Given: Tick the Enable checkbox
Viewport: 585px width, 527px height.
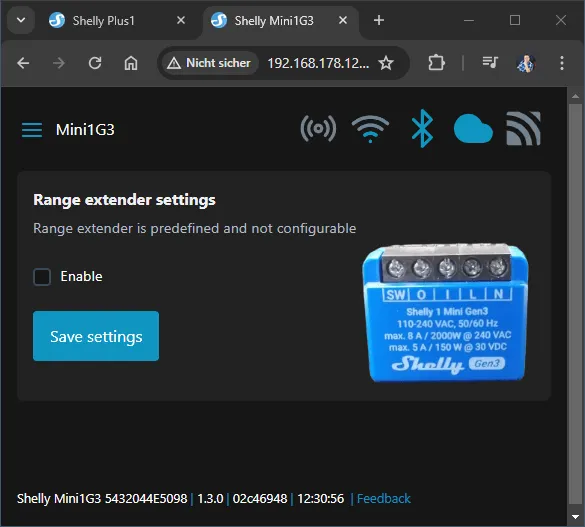Looking at the screenshot, I should 42,277.
